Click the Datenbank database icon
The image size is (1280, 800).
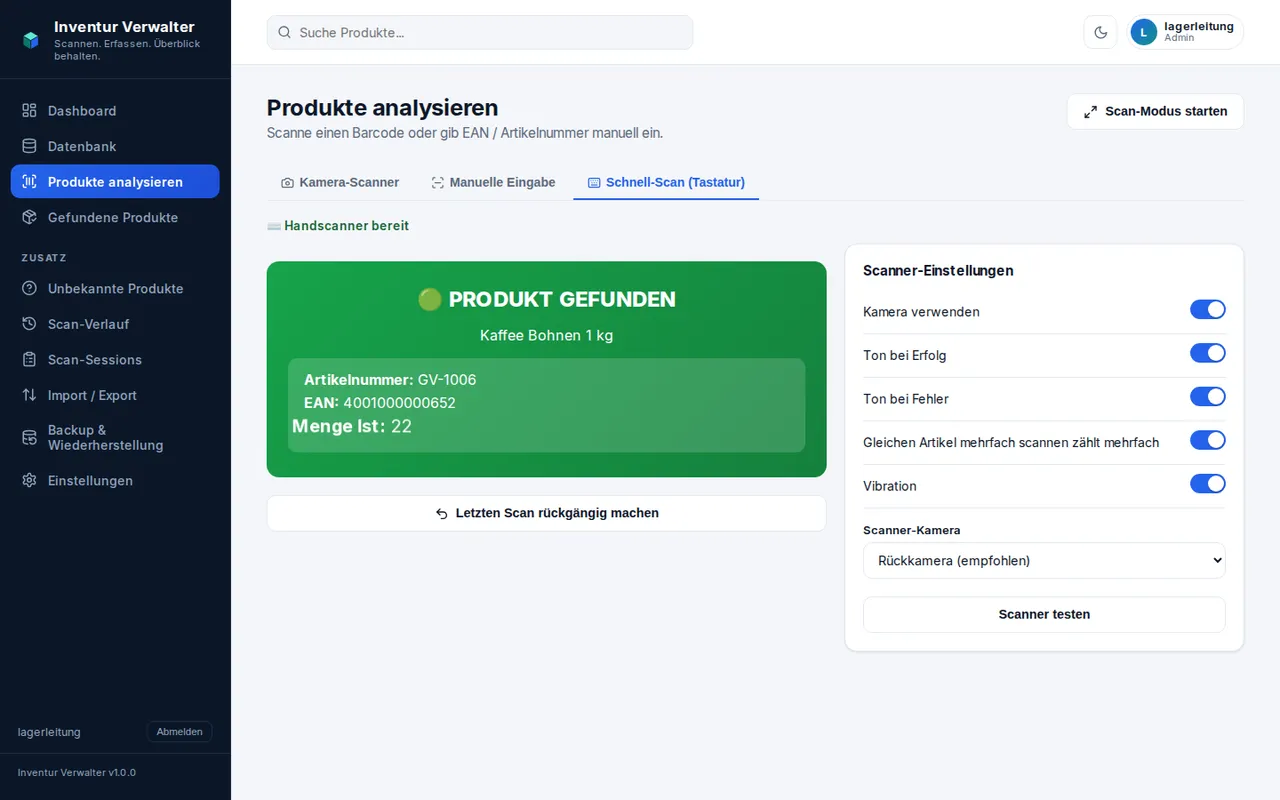coord(29,146)
